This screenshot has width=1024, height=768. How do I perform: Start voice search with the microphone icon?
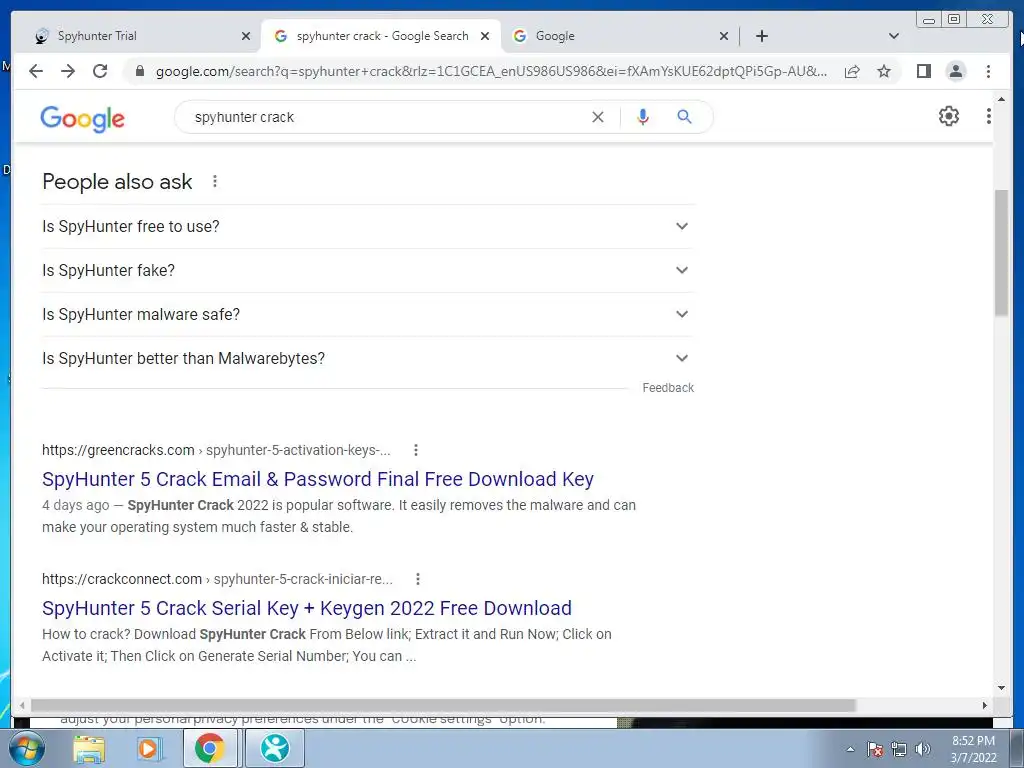(x=643, y=117)
